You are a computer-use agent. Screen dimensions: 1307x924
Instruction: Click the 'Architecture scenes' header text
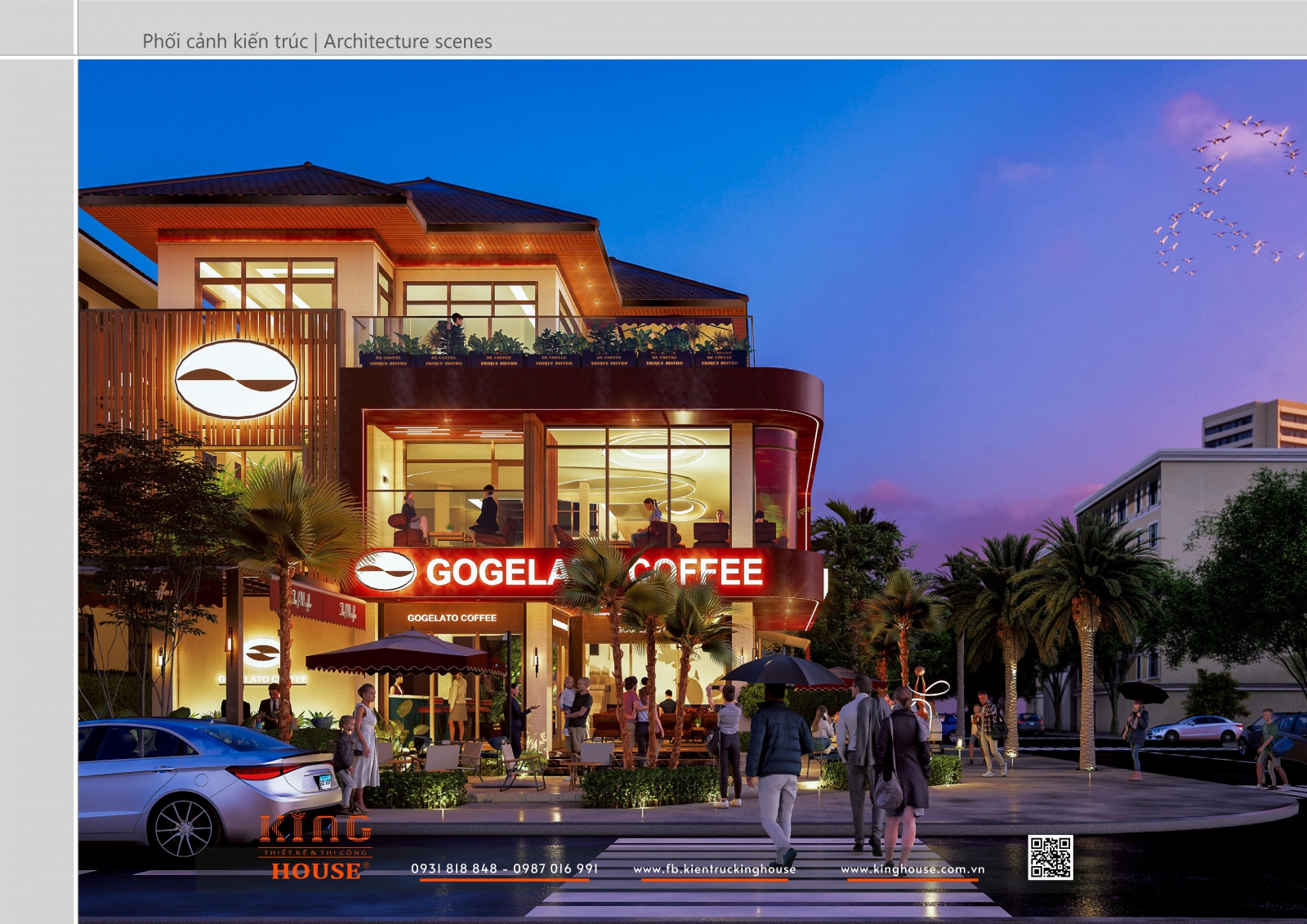pos(408,42)
